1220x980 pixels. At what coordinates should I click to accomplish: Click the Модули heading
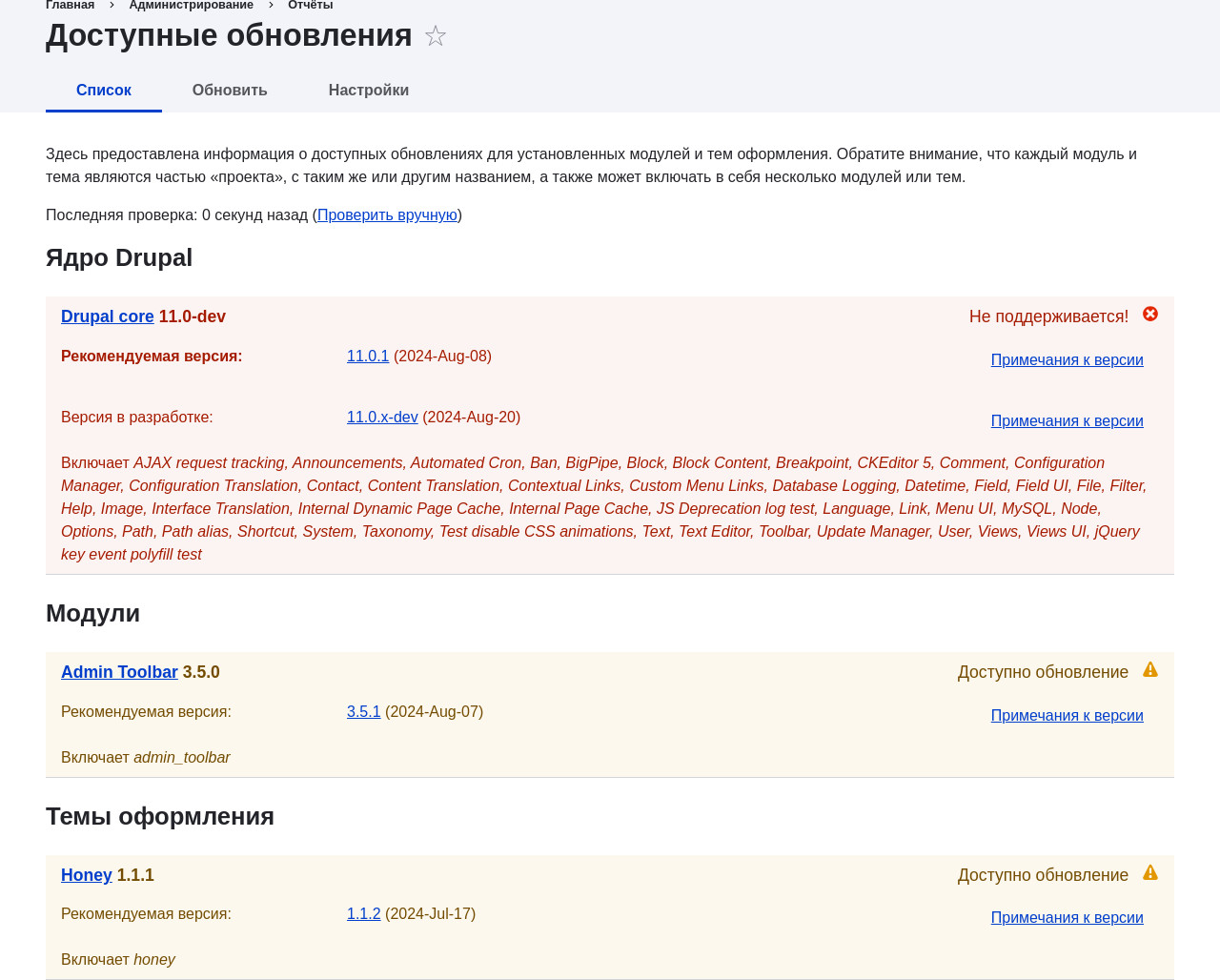pos(92,614)
